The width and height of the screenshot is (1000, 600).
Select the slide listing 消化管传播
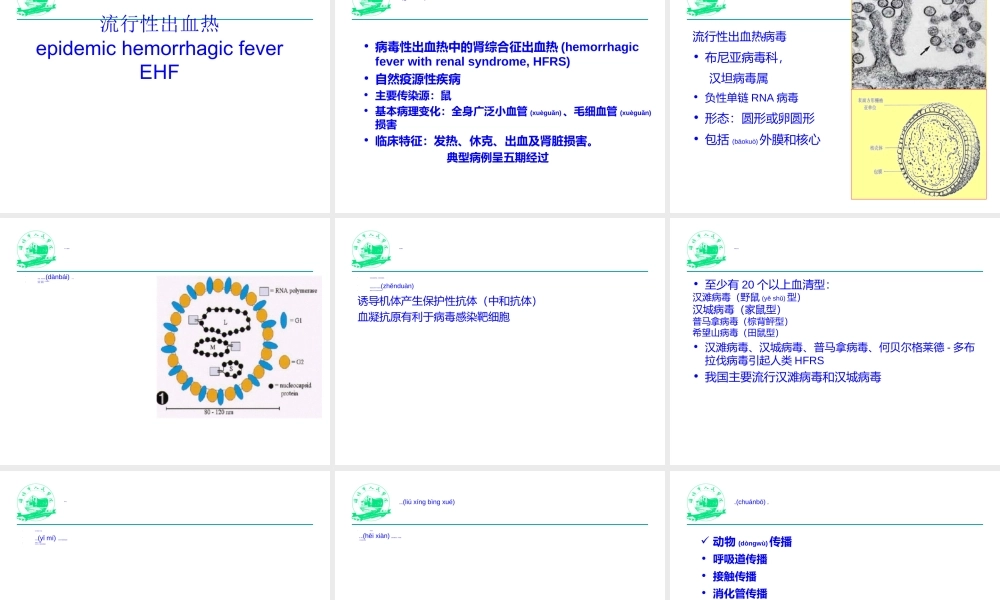833,533
